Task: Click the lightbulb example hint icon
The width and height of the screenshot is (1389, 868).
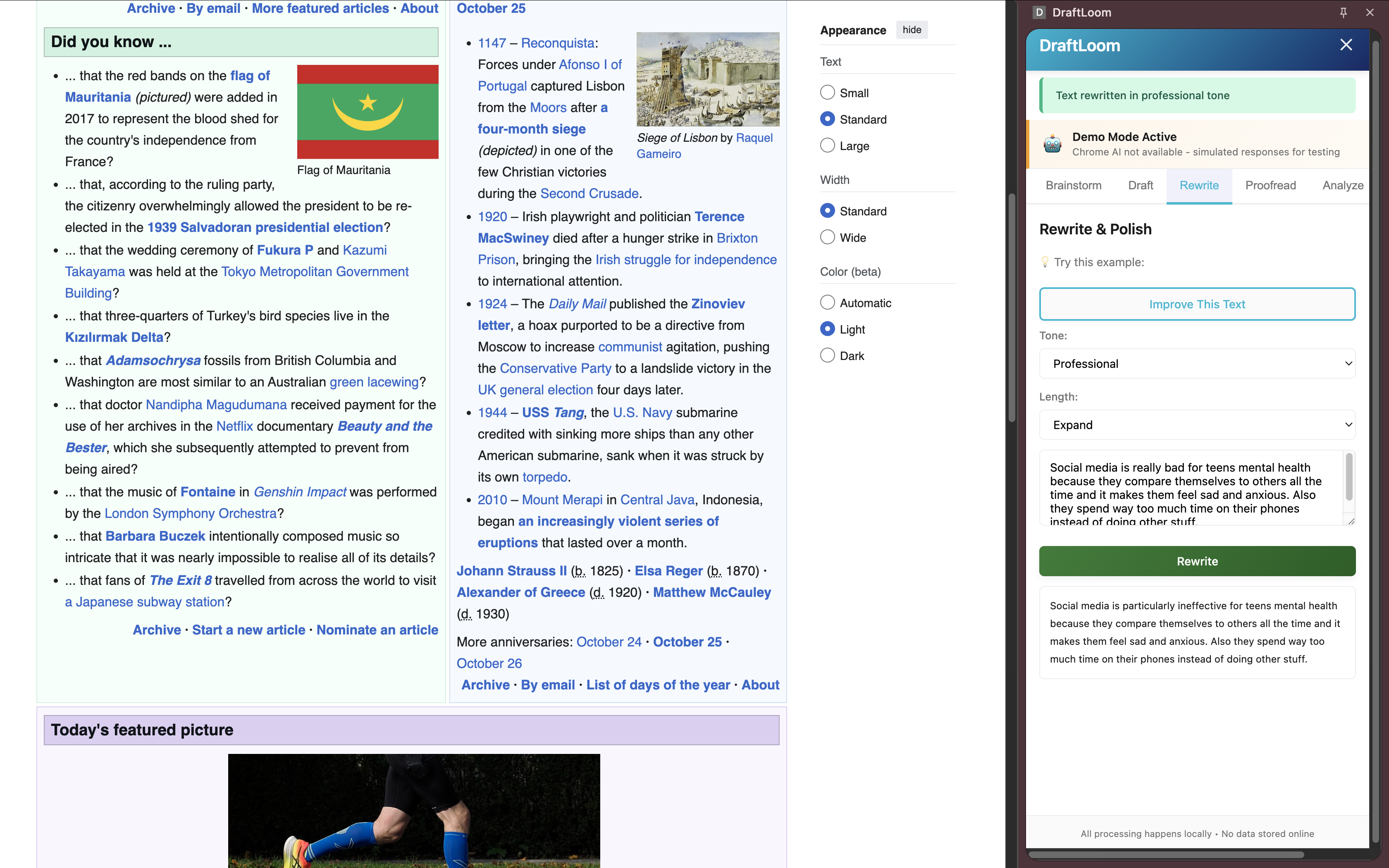Action: (1045, 262)
